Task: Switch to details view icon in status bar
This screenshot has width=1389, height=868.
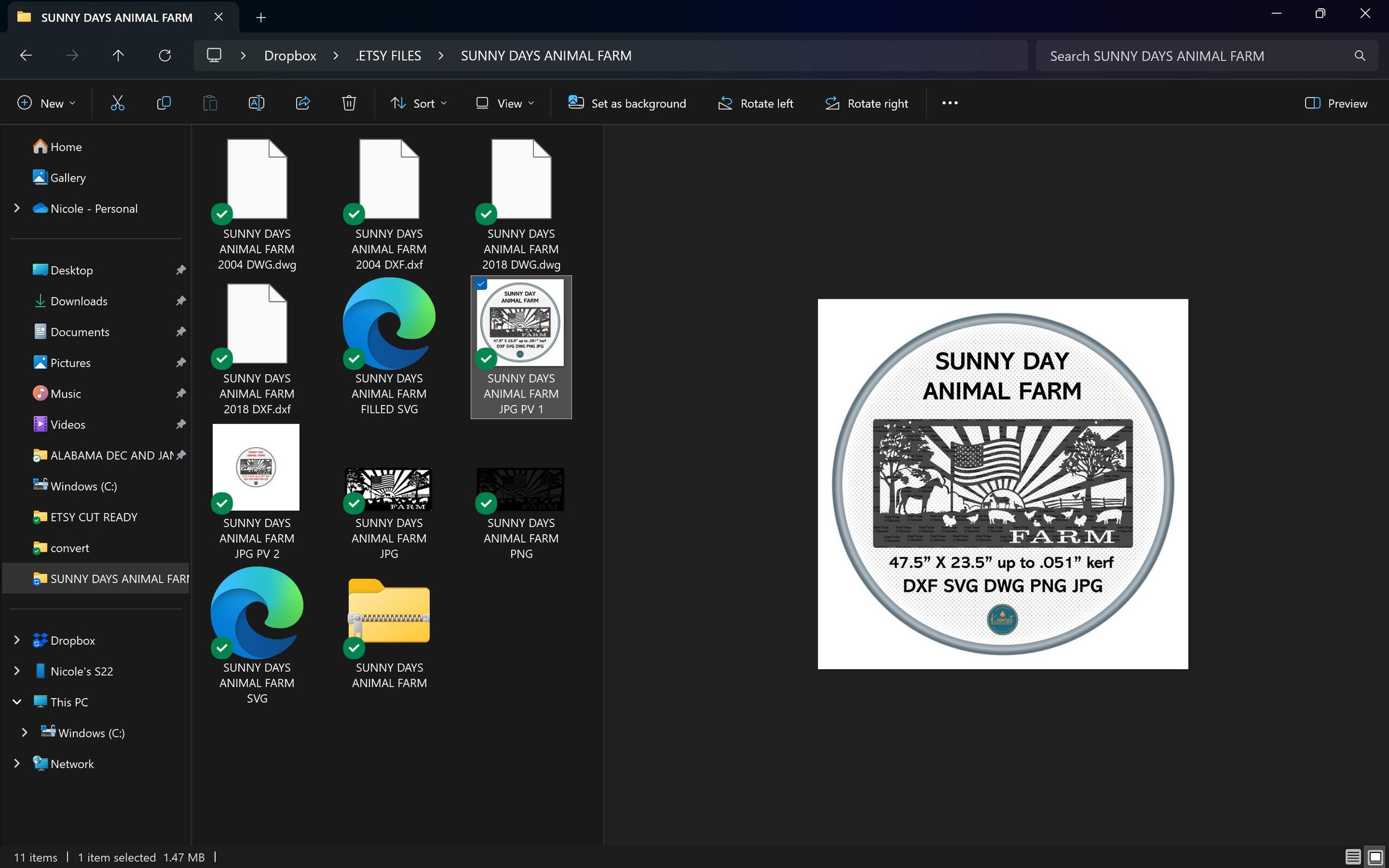Action: 1353,857
